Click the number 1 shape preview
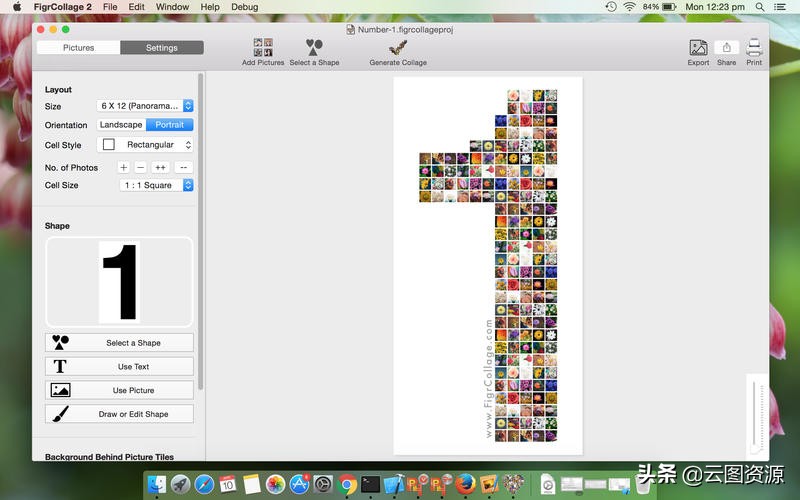800x500 pixels. coord(119,282)
